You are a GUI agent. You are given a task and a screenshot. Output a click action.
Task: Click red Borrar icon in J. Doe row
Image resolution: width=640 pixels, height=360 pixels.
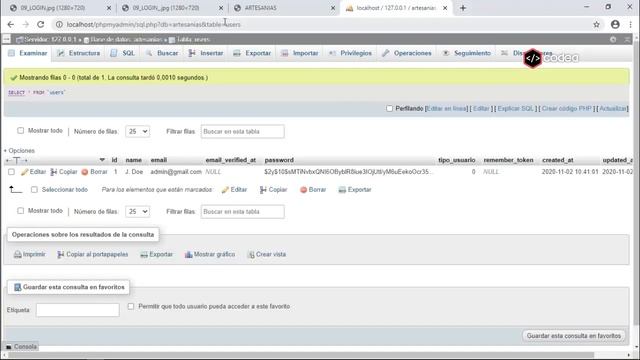[x=85, y=172]
